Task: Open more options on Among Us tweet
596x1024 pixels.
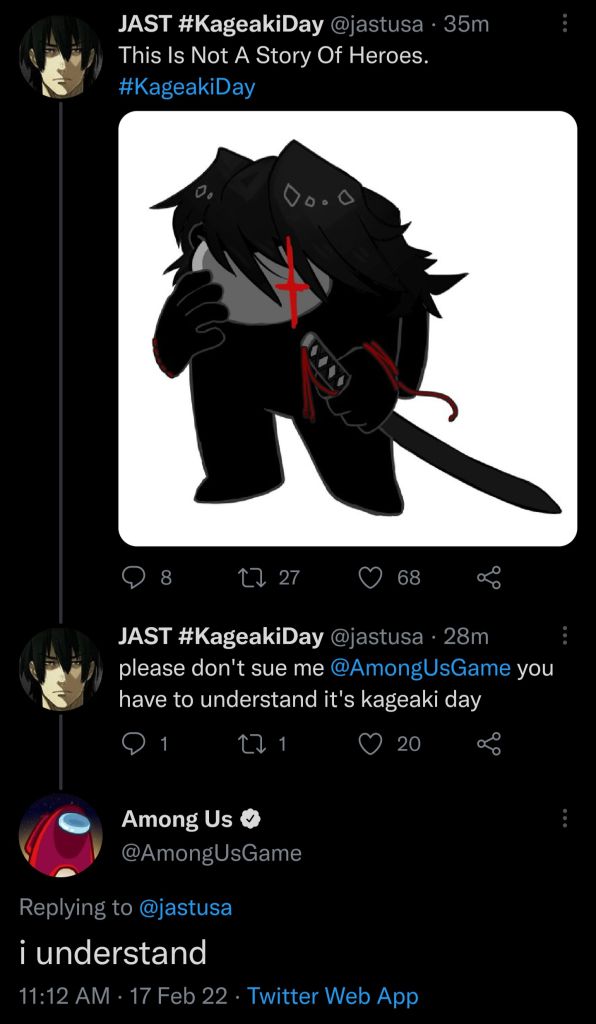Action: point(565,818)
